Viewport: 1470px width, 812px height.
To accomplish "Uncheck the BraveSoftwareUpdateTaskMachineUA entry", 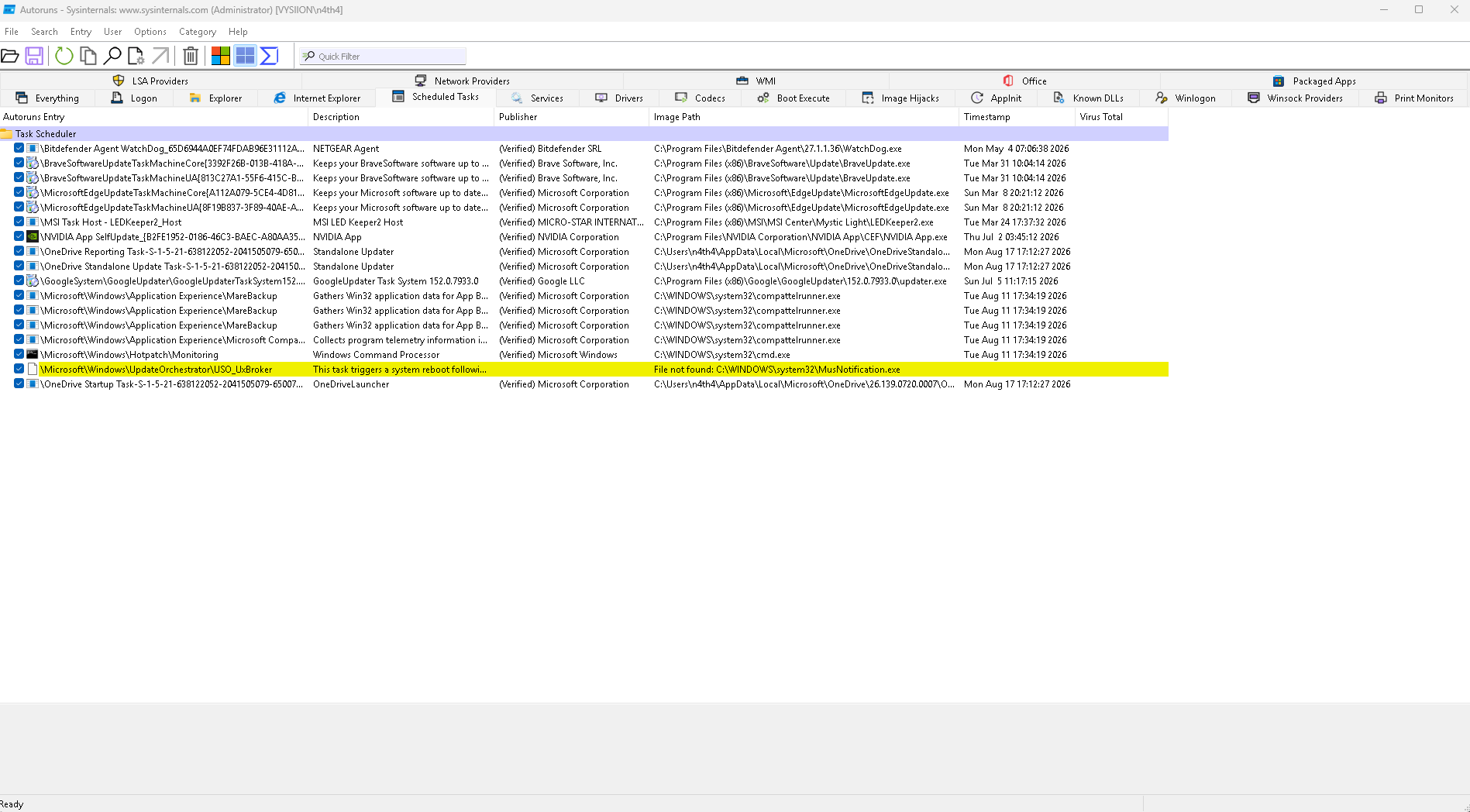I will (19, 177).
